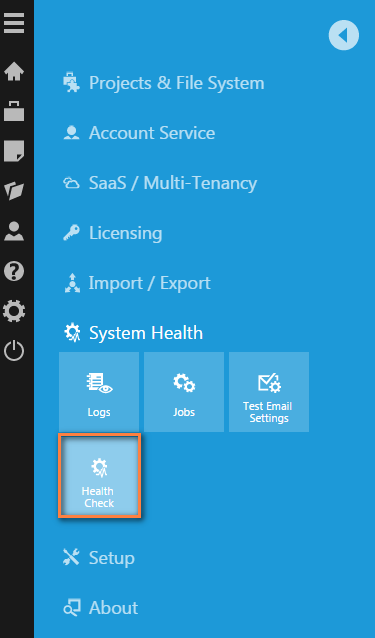Open the help question mark icon
The width and height of the screenshot is (375, 638).
click(14, 271)
